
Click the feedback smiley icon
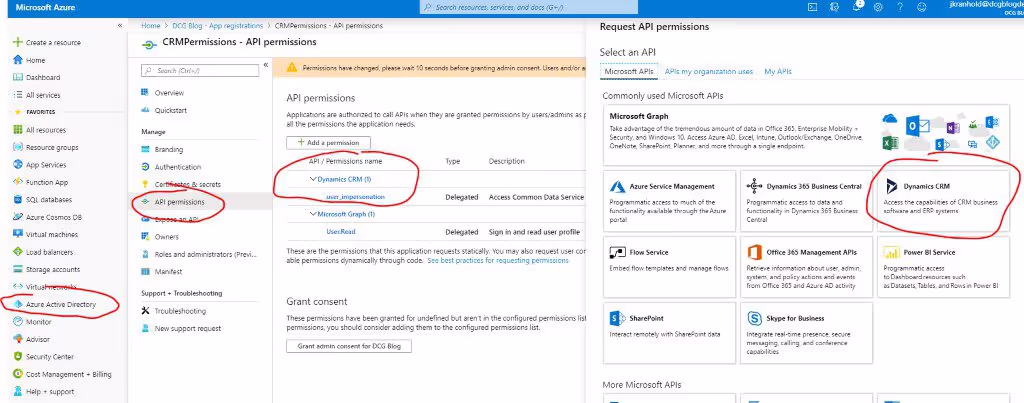pyautogui.click(x=921, y=7)
